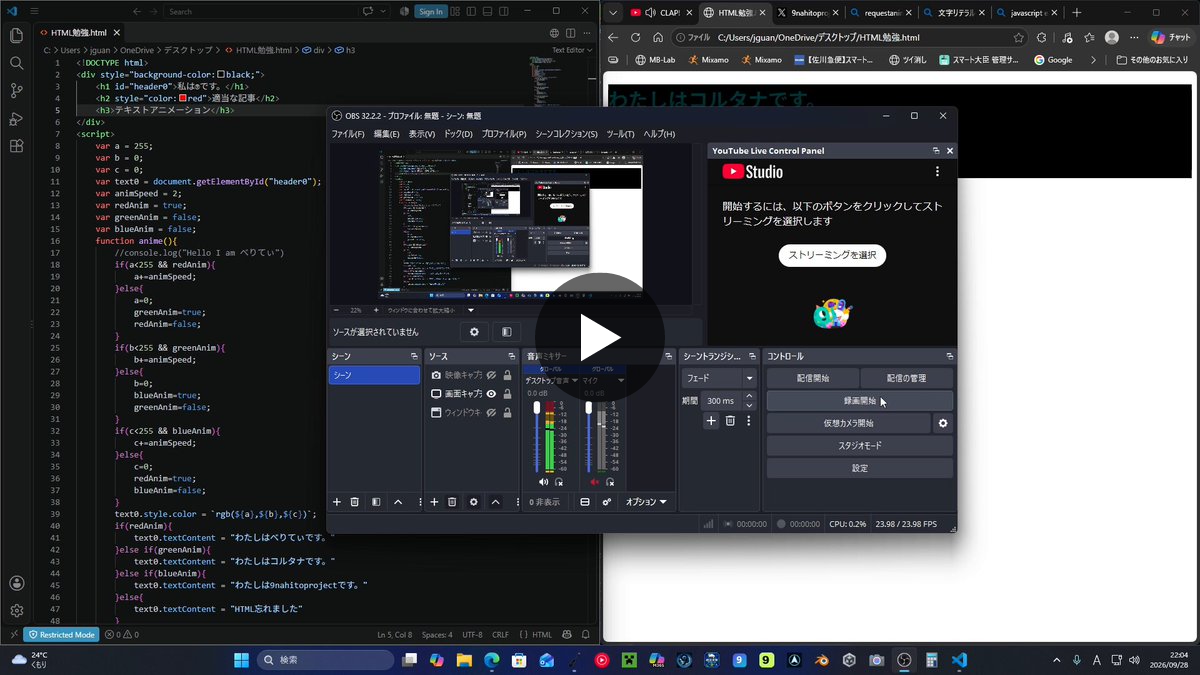Viewport: 1200px width, 675px height.
Task: Toggle lock on 映像キャプチャ source
Action: (x=508, y=375)
